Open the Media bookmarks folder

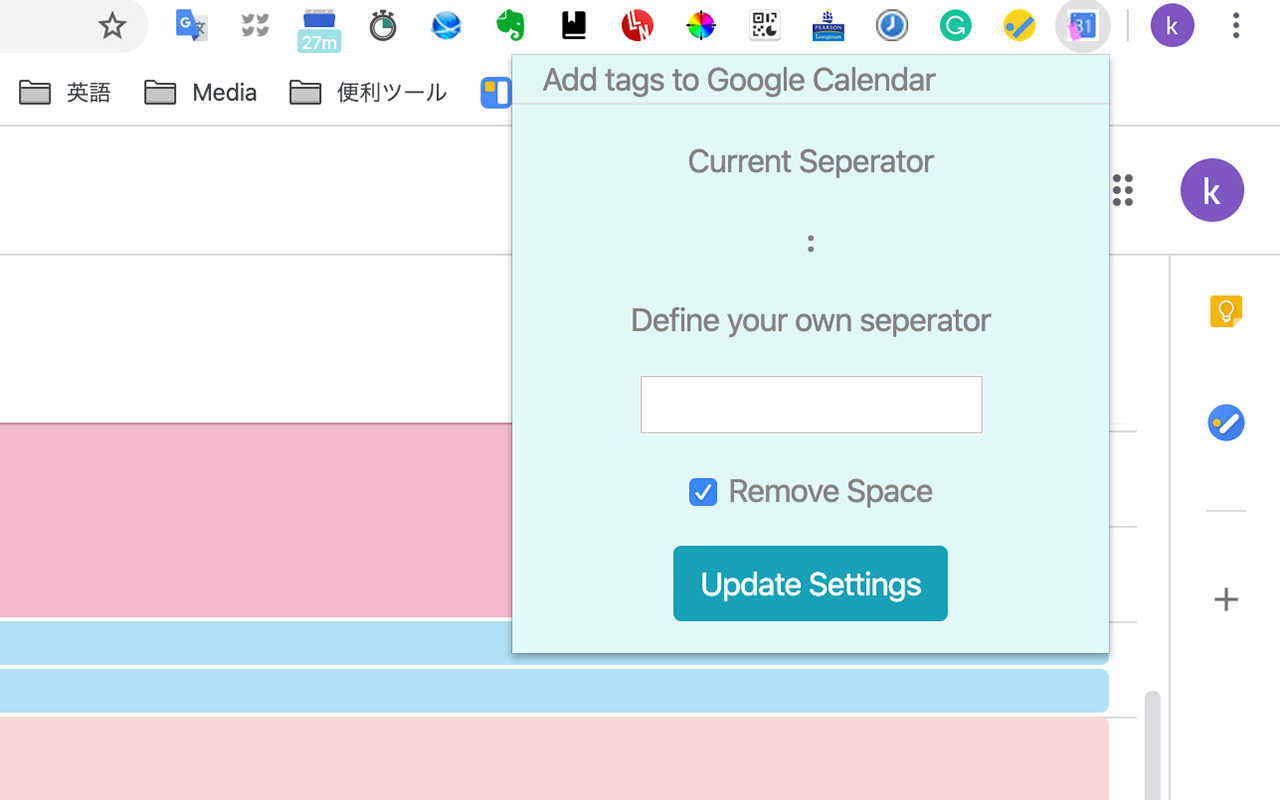201,93
